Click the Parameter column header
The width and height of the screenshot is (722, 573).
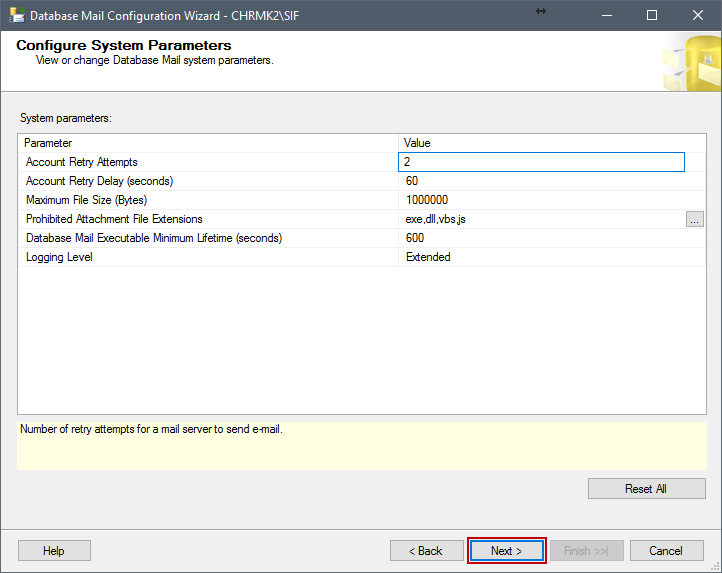coord(208,143)
